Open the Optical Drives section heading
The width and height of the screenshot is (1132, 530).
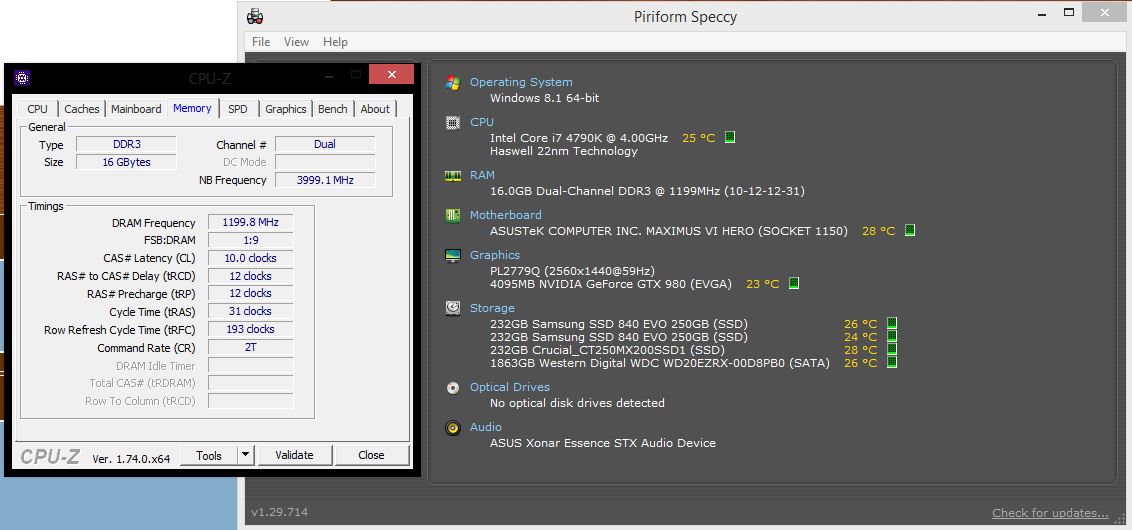coord(510,388)
